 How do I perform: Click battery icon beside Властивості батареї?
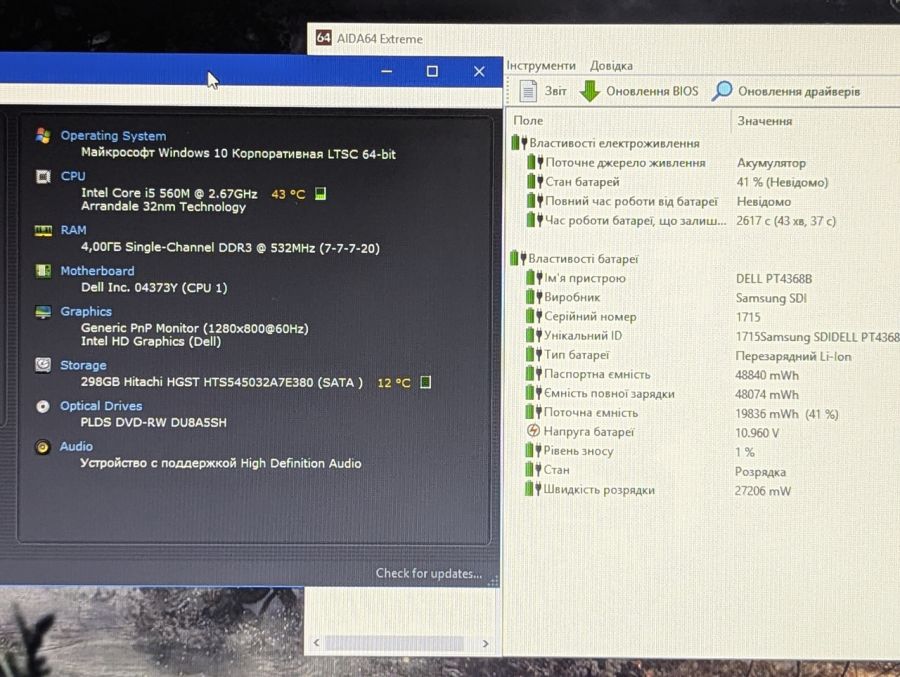pyautogui.click(x=518, y=258)
